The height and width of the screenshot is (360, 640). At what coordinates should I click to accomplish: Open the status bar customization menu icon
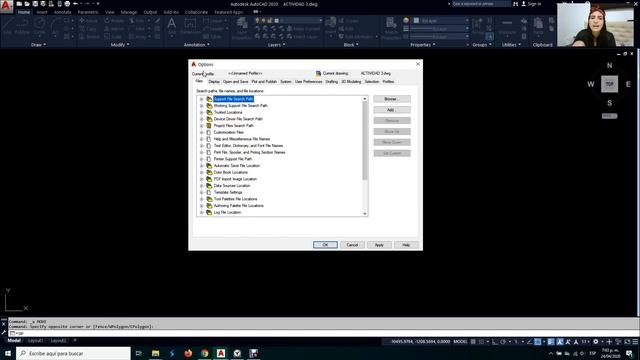[x=635, y=342]
